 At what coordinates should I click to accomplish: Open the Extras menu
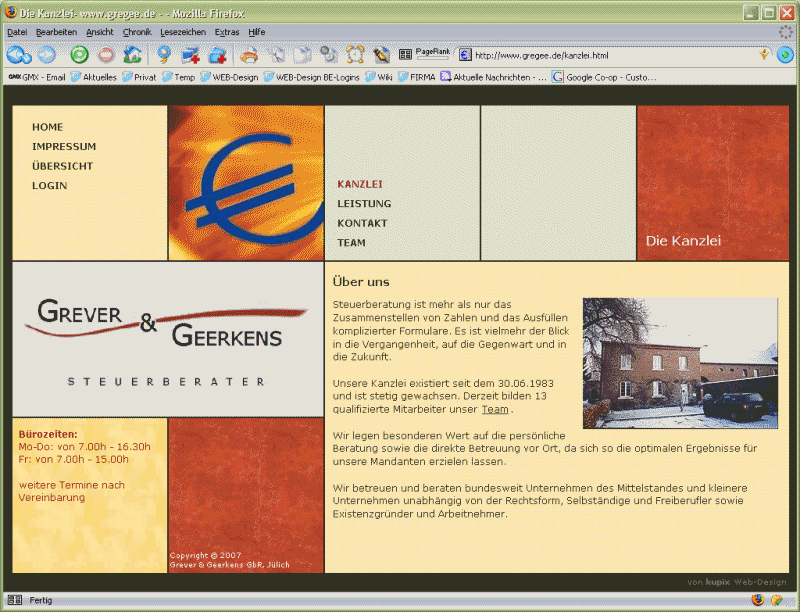coord(227,32)
